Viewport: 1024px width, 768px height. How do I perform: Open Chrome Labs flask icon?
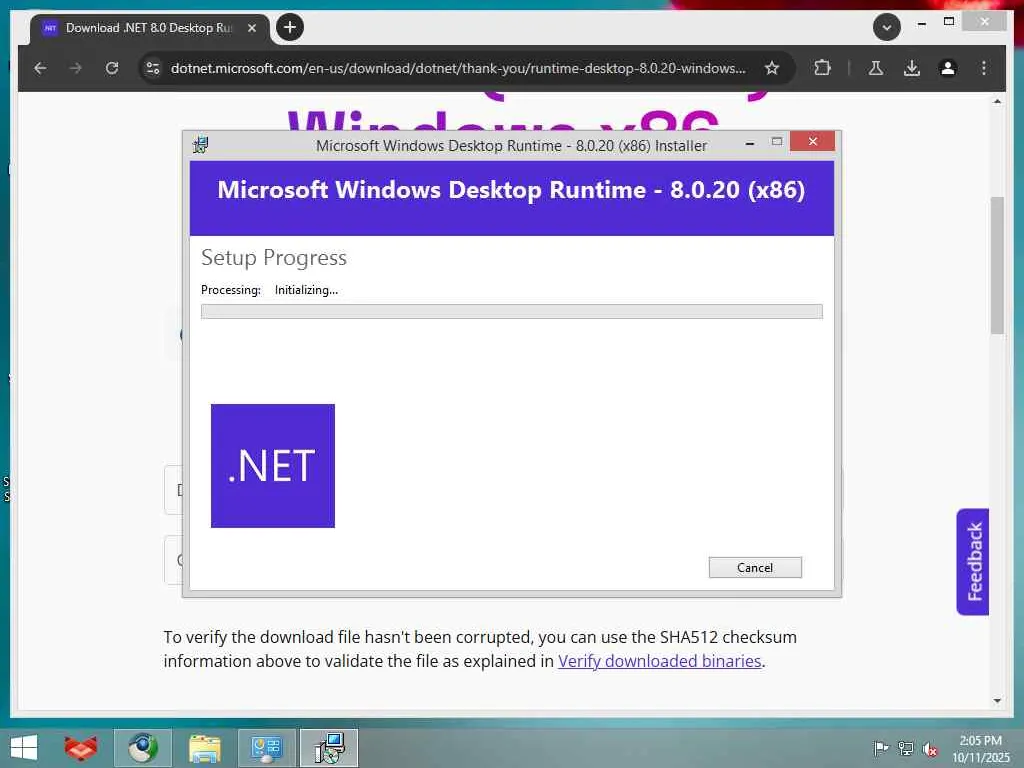pos(876,68)
